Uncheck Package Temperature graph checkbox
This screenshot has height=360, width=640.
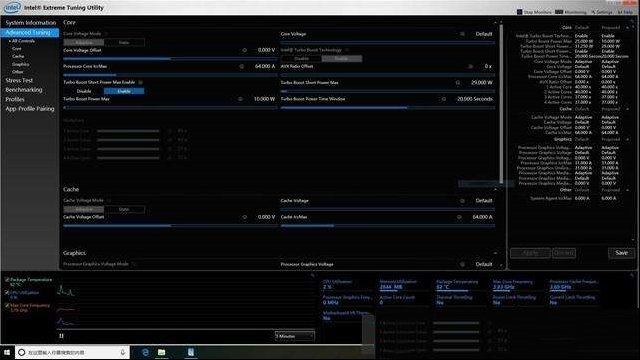(x=7, y=280)
